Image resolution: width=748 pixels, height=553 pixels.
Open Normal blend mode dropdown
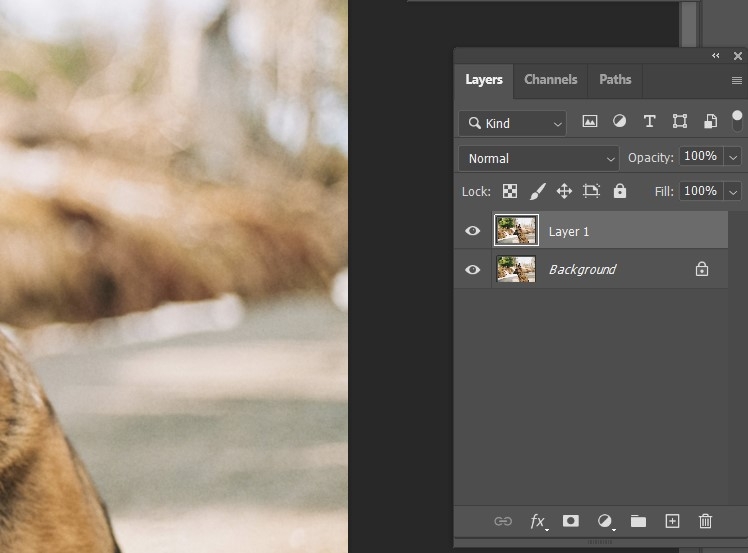tap(539, 158)
